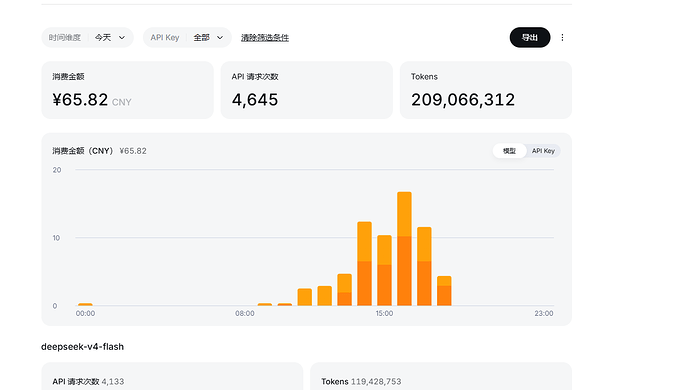
Task: Click the 消费金额 ¥65.82 summary card
Action: point(127,90)
